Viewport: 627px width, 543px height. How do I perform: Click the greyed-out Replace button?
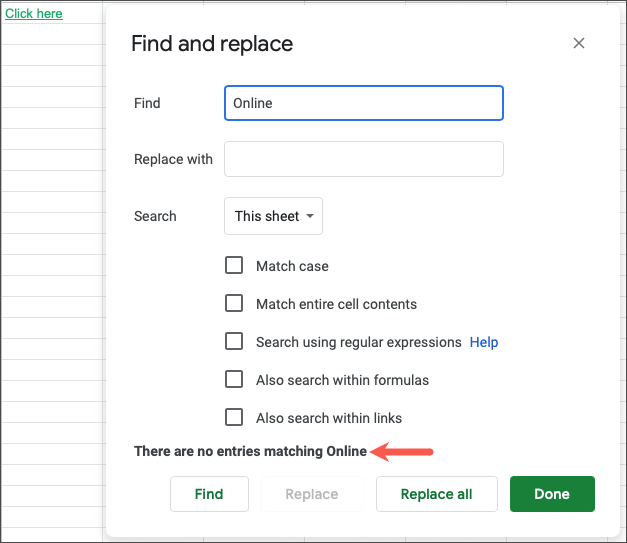point(311,494)
